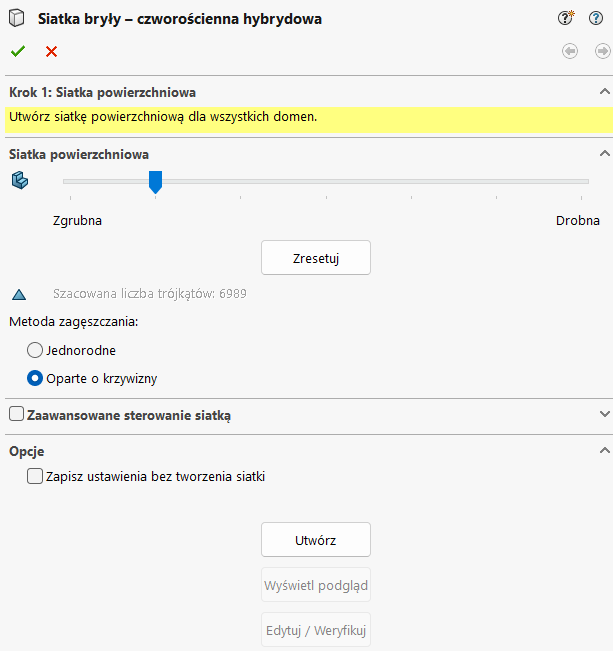Enable Zaawansowane sterowanie siatką checkbox

16,414
